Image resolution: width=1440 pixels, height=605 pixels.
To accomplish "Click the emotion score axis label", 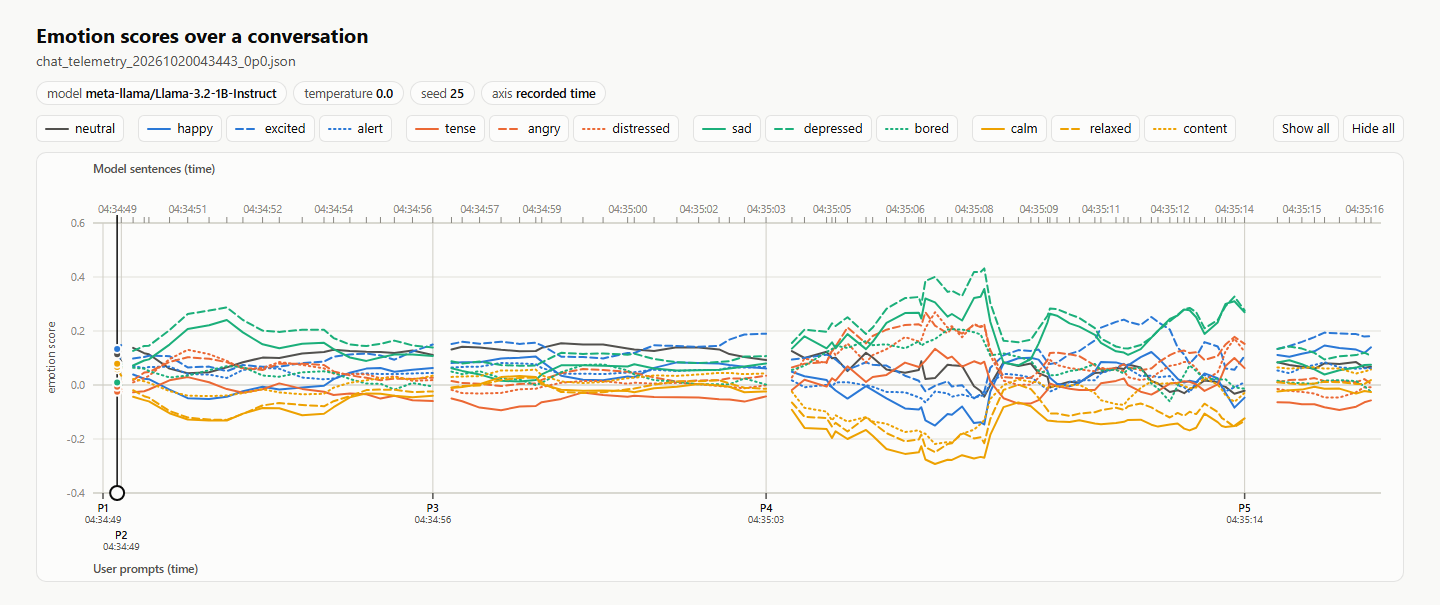I will (x=52, y=357).
